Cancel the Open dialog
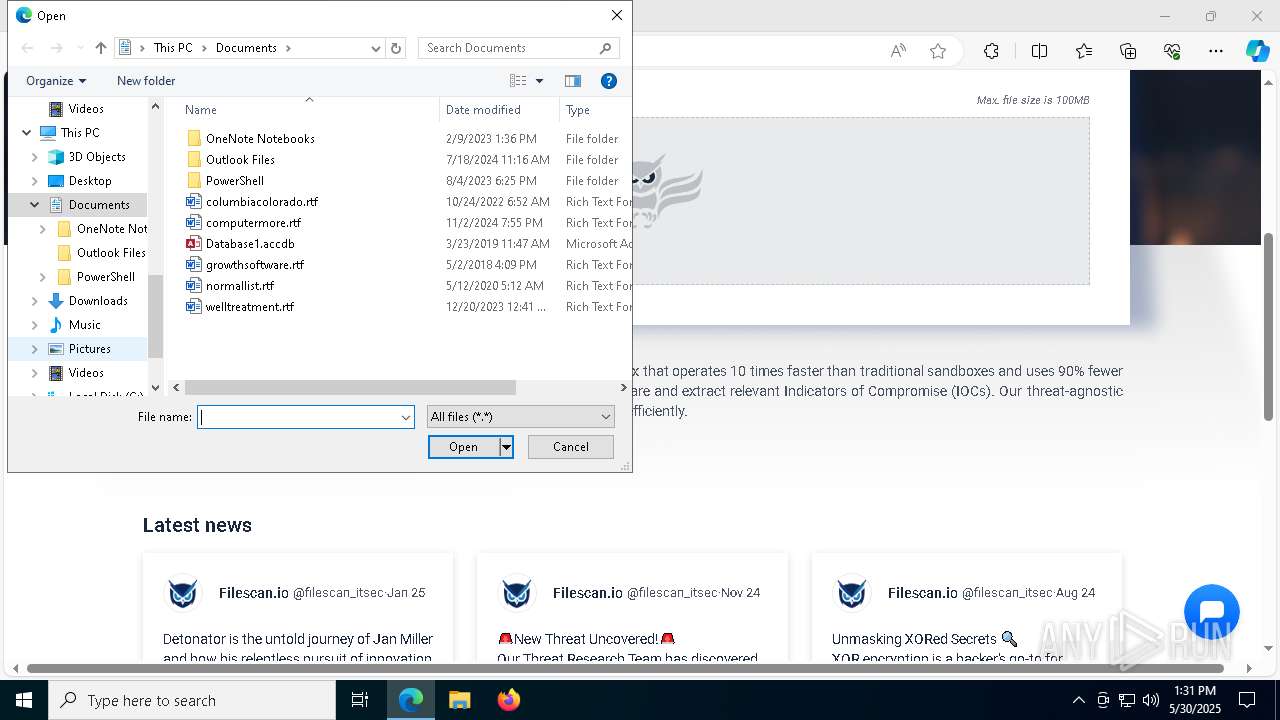This screenshot has width=1280, height=720. pos(571,447)
